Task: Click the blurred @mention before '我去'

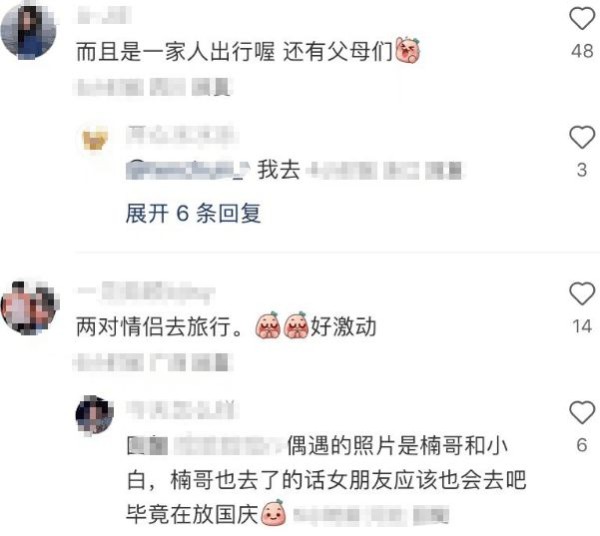Action: [188, 170]
